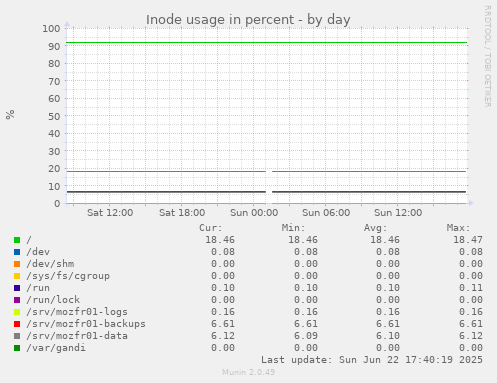Click the Sun 12:00 x-axis label
Screen dimensions: 497x383
(398, 213)
